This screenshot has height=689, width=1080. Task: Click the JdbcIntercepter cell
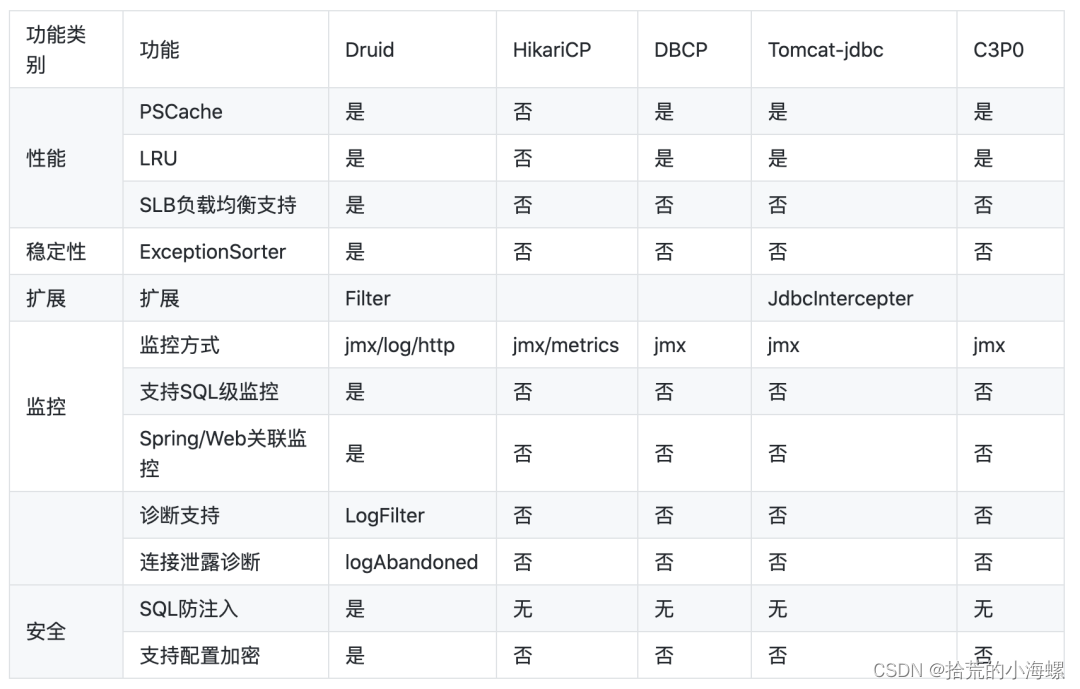point(854,298)
